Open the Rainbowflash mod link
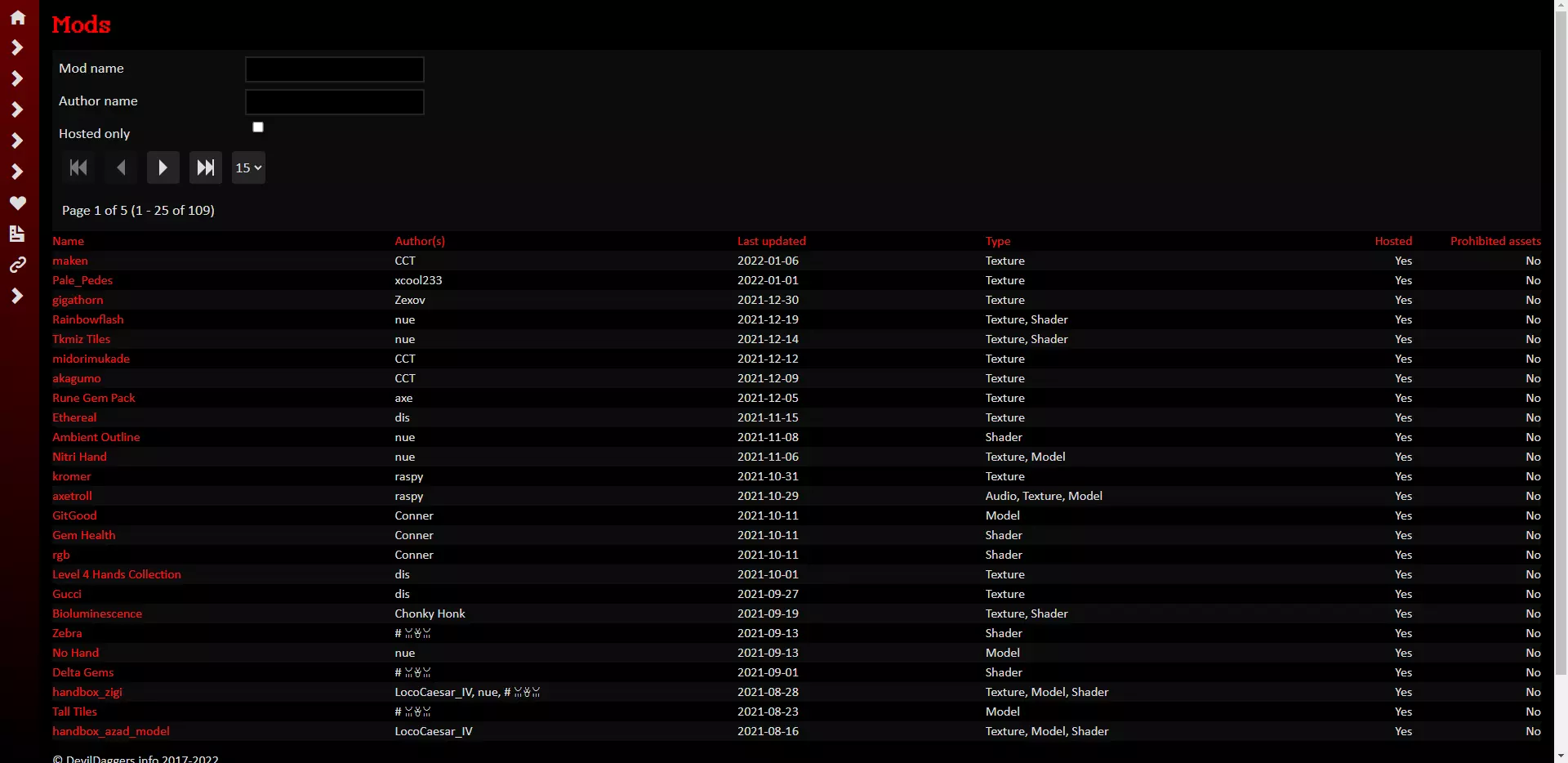 (x=88, y=319)
